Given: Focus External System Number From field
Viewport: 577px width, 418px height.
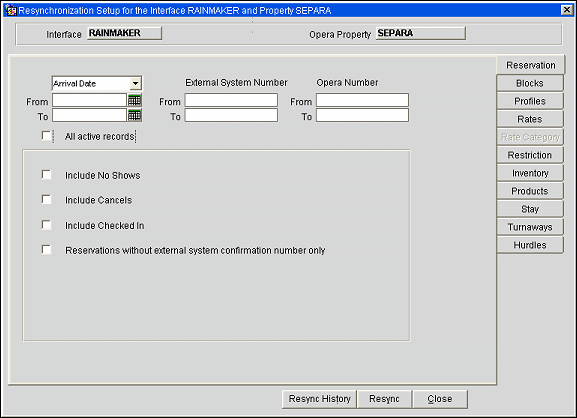Looking at the screenshot, I should 231,100.
